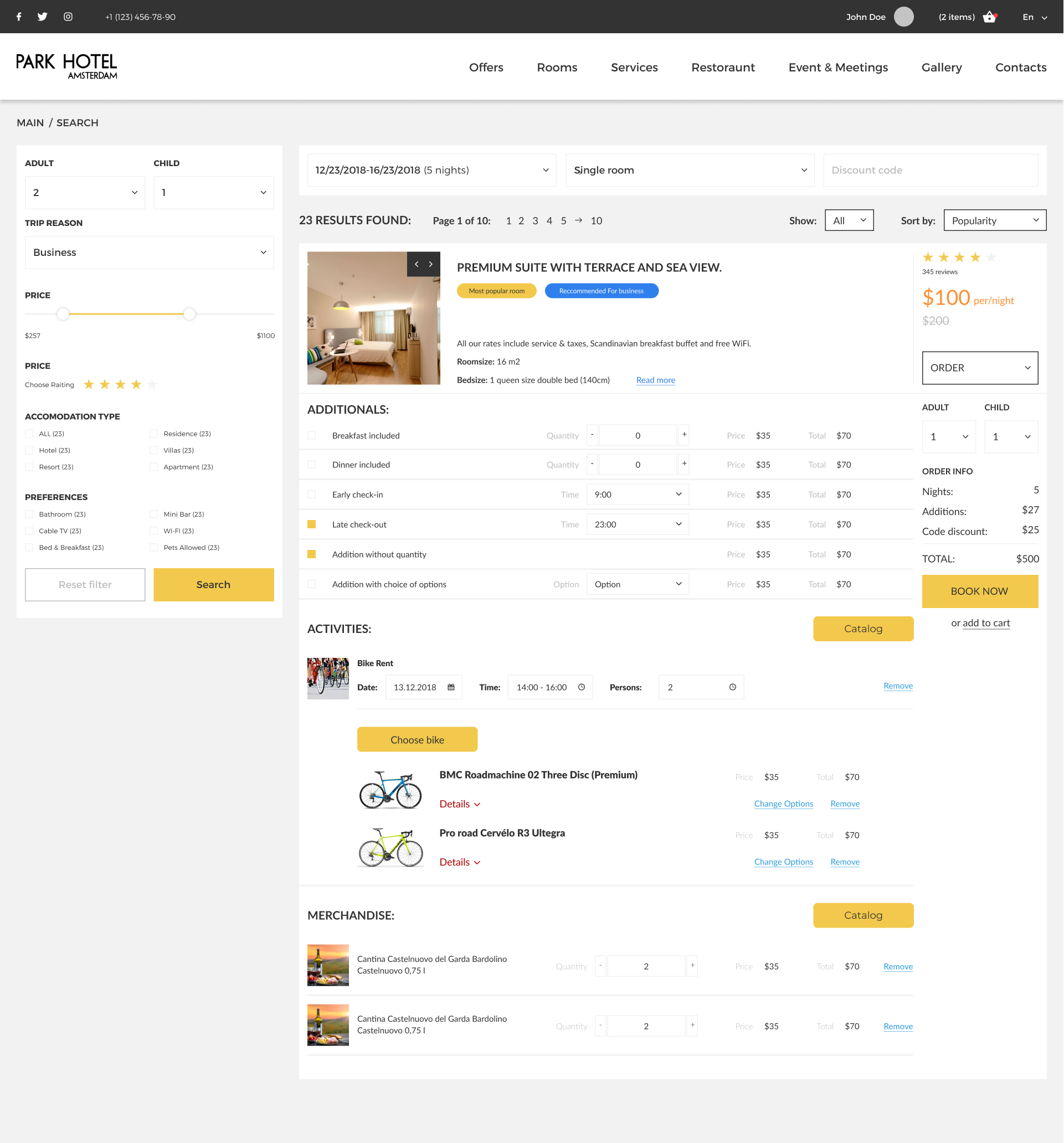Go to next results page arrow
Image resolution: width=1064 pixels, height=1143 pixels.
[x=578, y=220]
